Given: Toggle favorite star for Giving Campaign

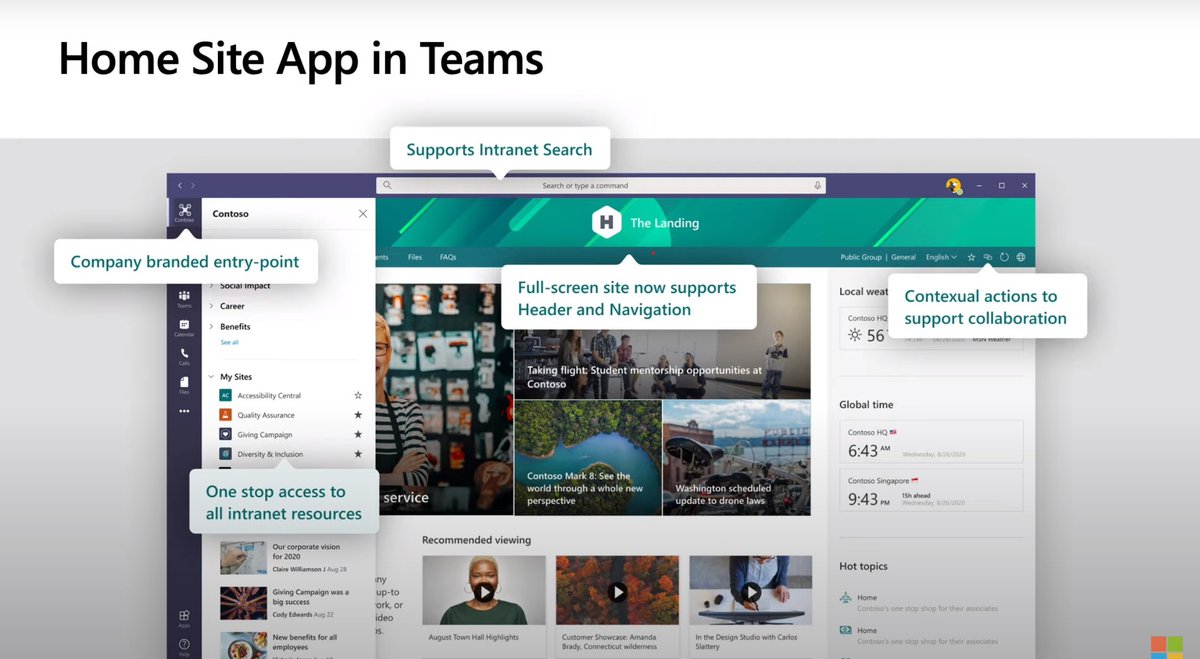Looking at the screenshot, I should [x=358, y=435].
